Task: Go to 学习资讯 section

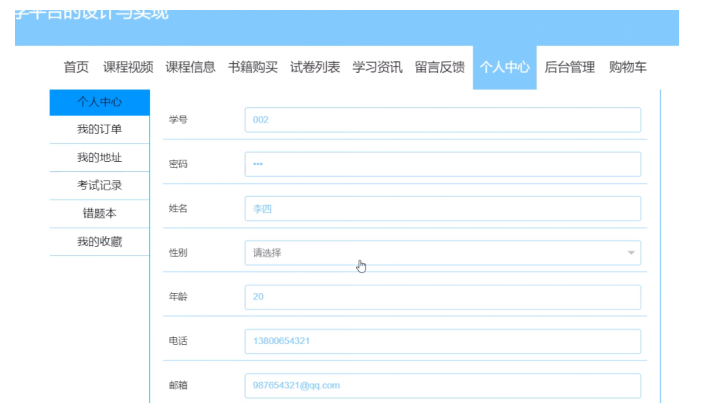Action: point(377,67)
